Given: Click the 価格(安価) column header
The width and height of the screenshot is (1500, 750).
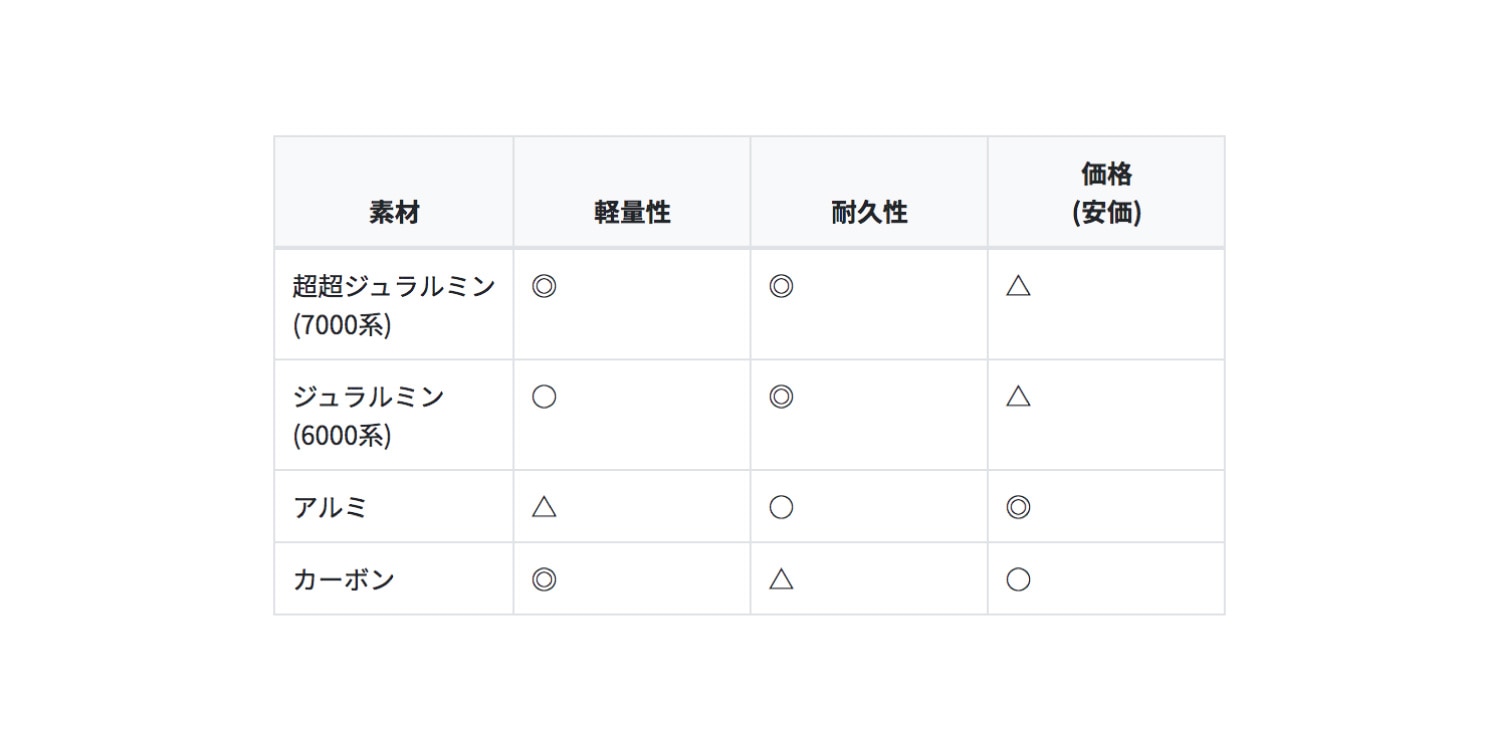Looking at the screenshot, I should pos(1106,193).
